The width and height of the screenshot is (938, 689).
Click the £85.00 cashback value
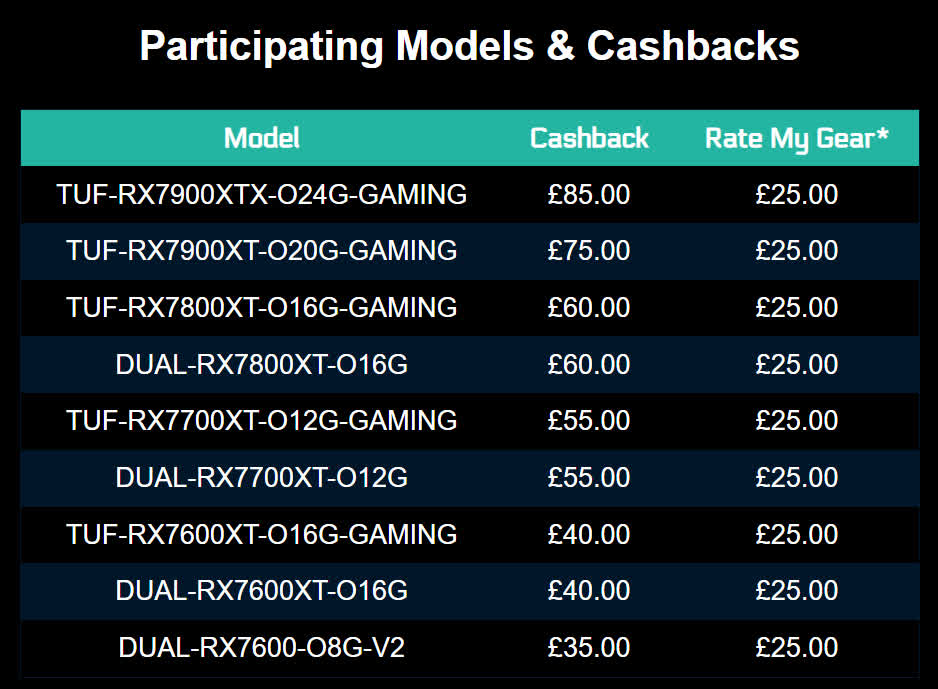click(589, 195)
